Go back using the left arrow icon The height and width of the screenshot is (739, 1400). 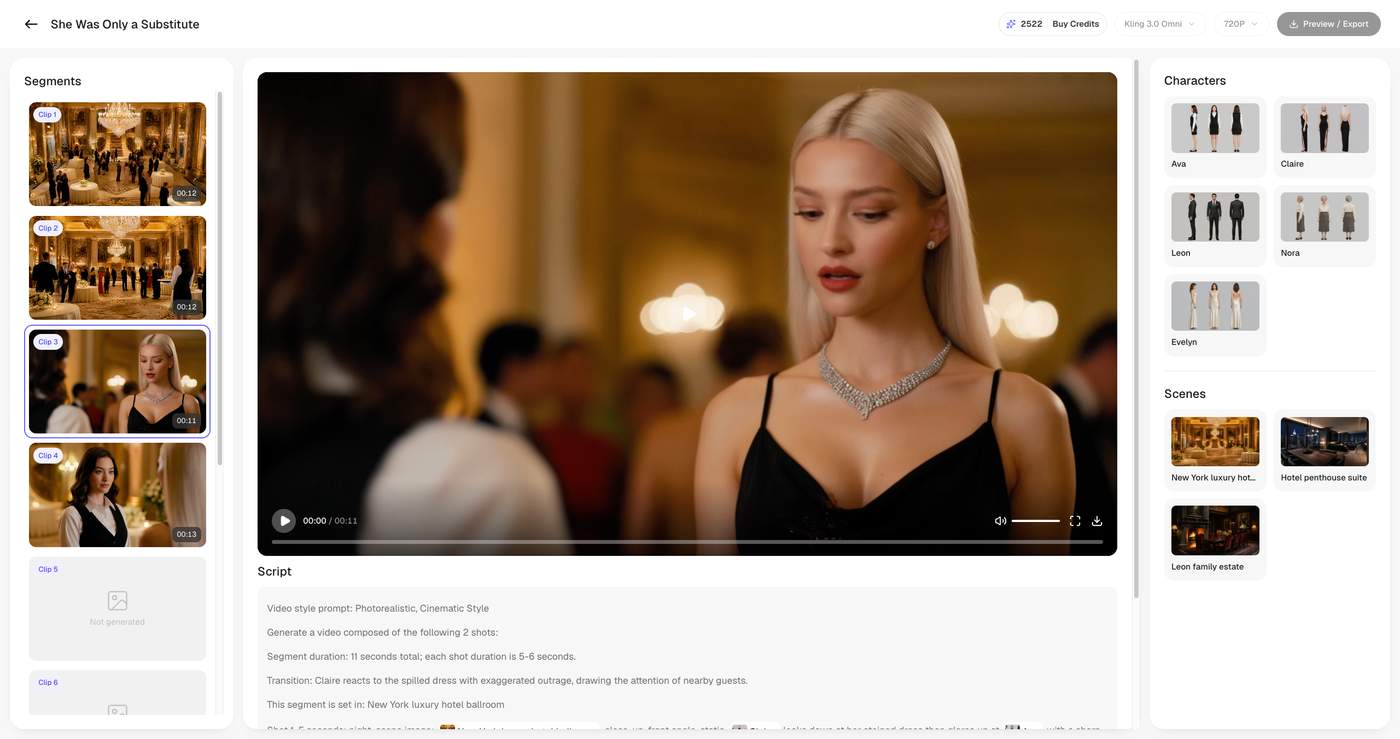pyautogui.click(x=31, y=24)
